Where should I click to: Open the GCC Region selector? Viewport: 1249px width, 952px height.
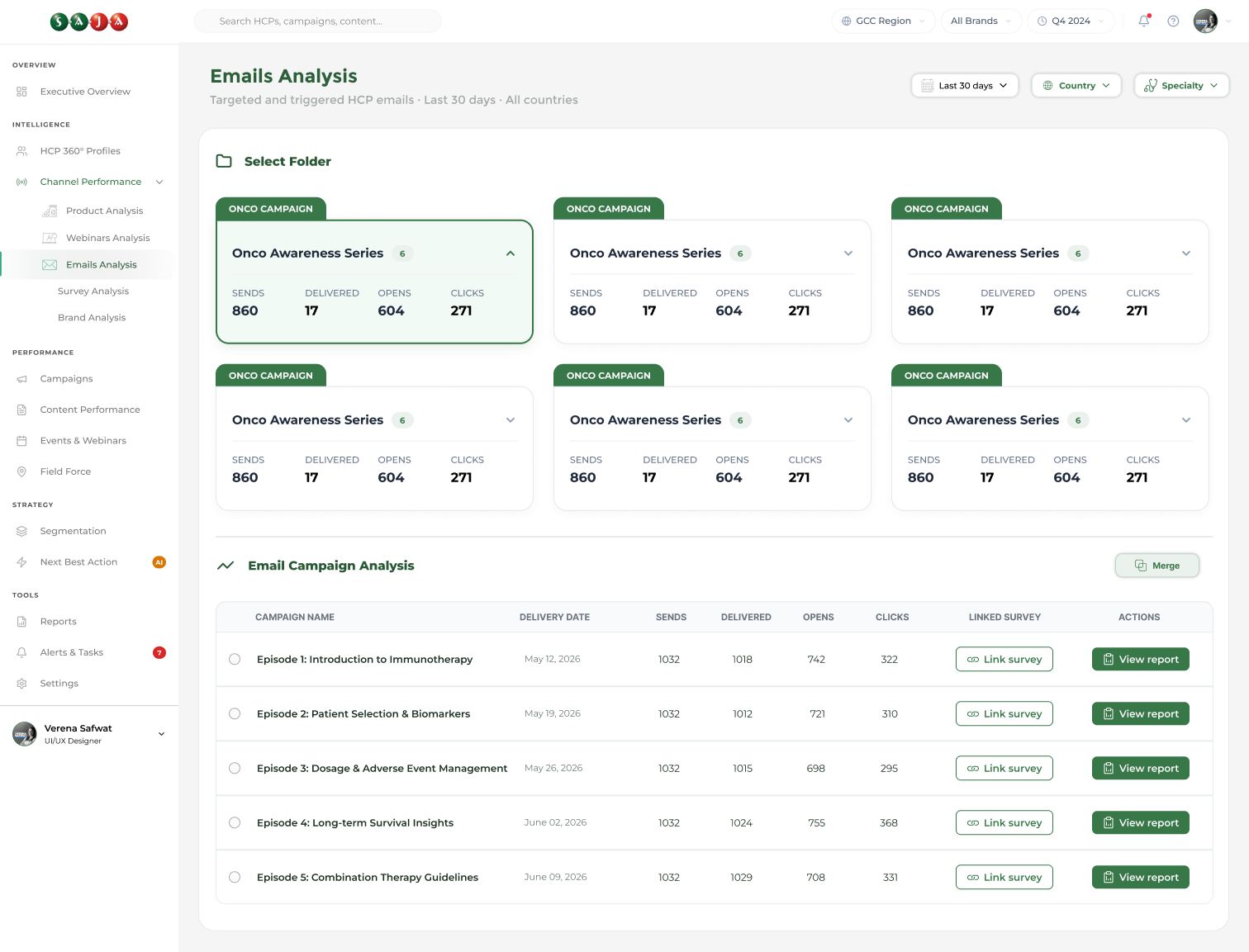coord(883,21)
